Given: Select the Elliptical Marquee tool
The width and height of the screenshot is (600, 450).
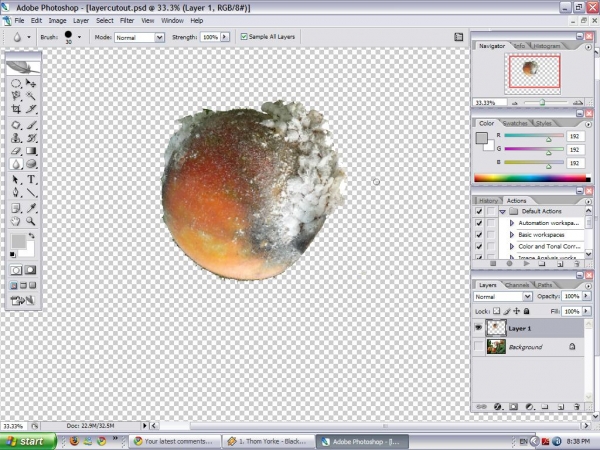Looking at the screenshot, I should coord(16,83).
